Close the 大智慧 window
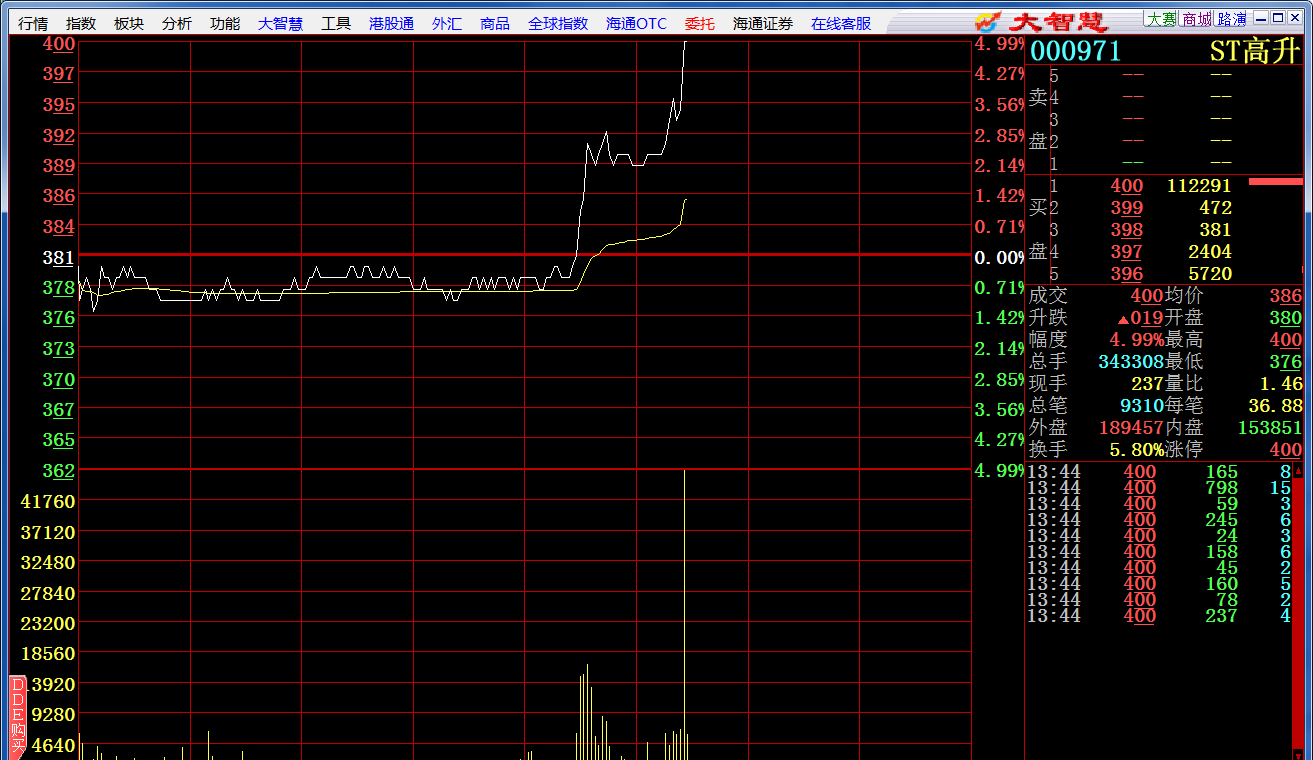The height and width of the screenshot is (760, 1313). pos(1294,18)
